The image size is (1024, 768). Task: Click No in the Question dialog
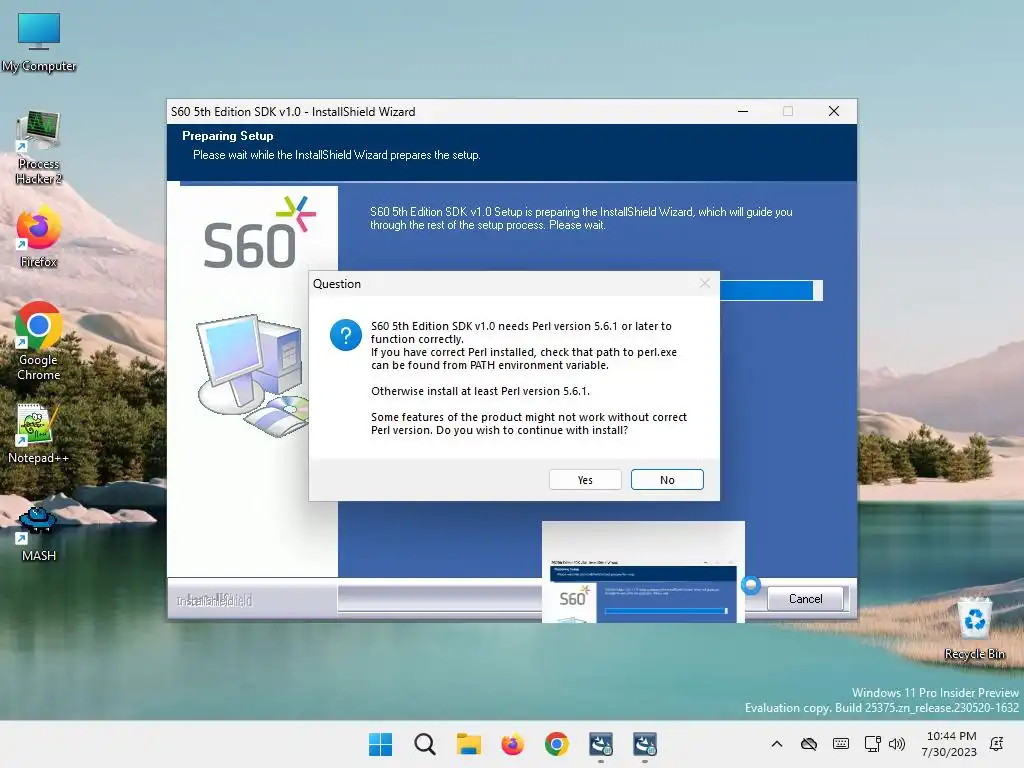pyautogui.click(x=667, y=480)
